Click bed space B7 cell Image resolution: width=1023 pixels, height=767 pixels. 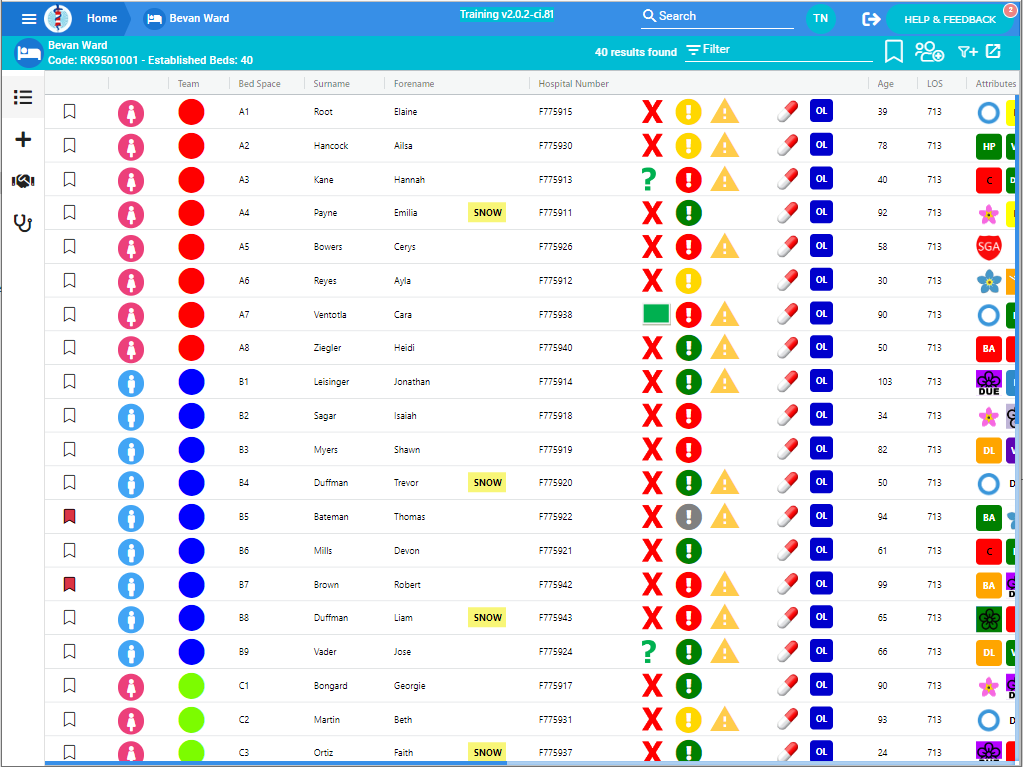pos(243,584)
